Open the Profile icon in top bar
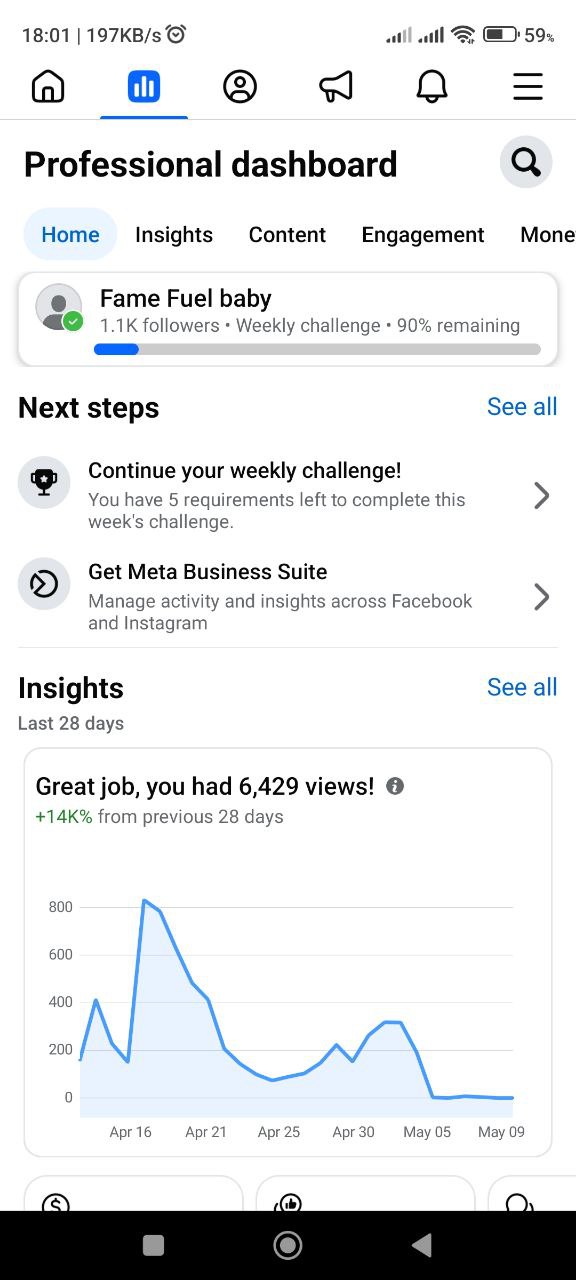 (240, 87)
